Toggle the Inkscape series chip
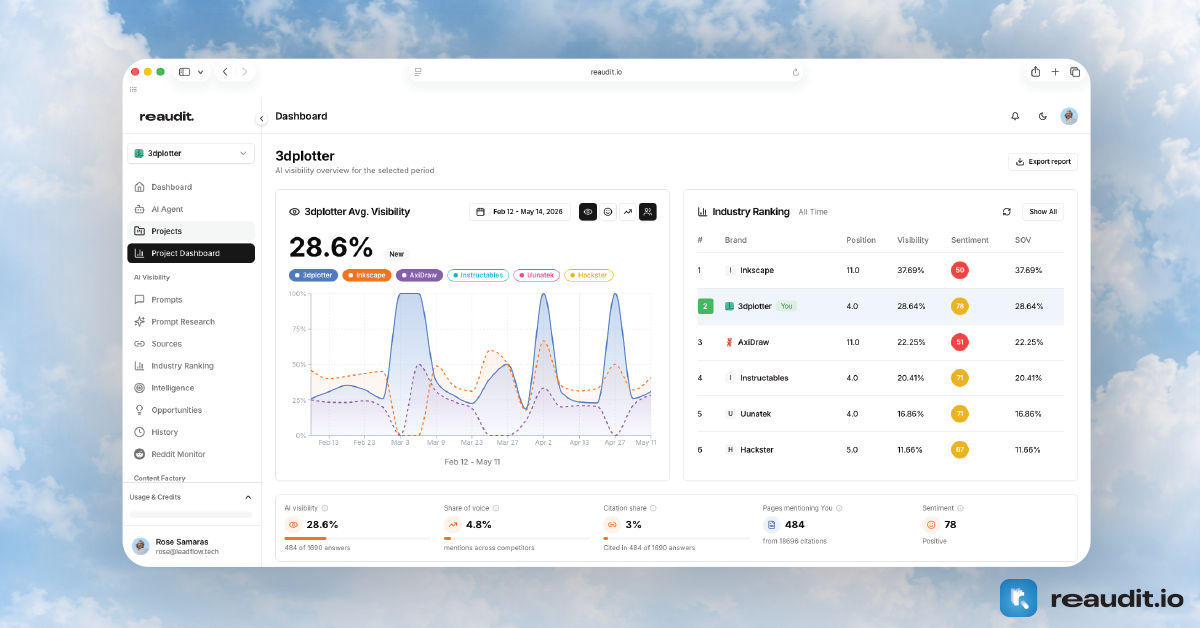Image resolution: width=1200 pixels, height=628 pixels. [x=367, y=275]
